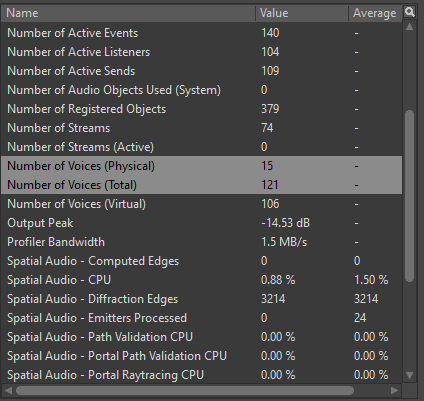Image resolution: width=424 pixels, height=401 pixels.
Task: Click the horizontal scrollbar thumb
Action: (185, 390)
